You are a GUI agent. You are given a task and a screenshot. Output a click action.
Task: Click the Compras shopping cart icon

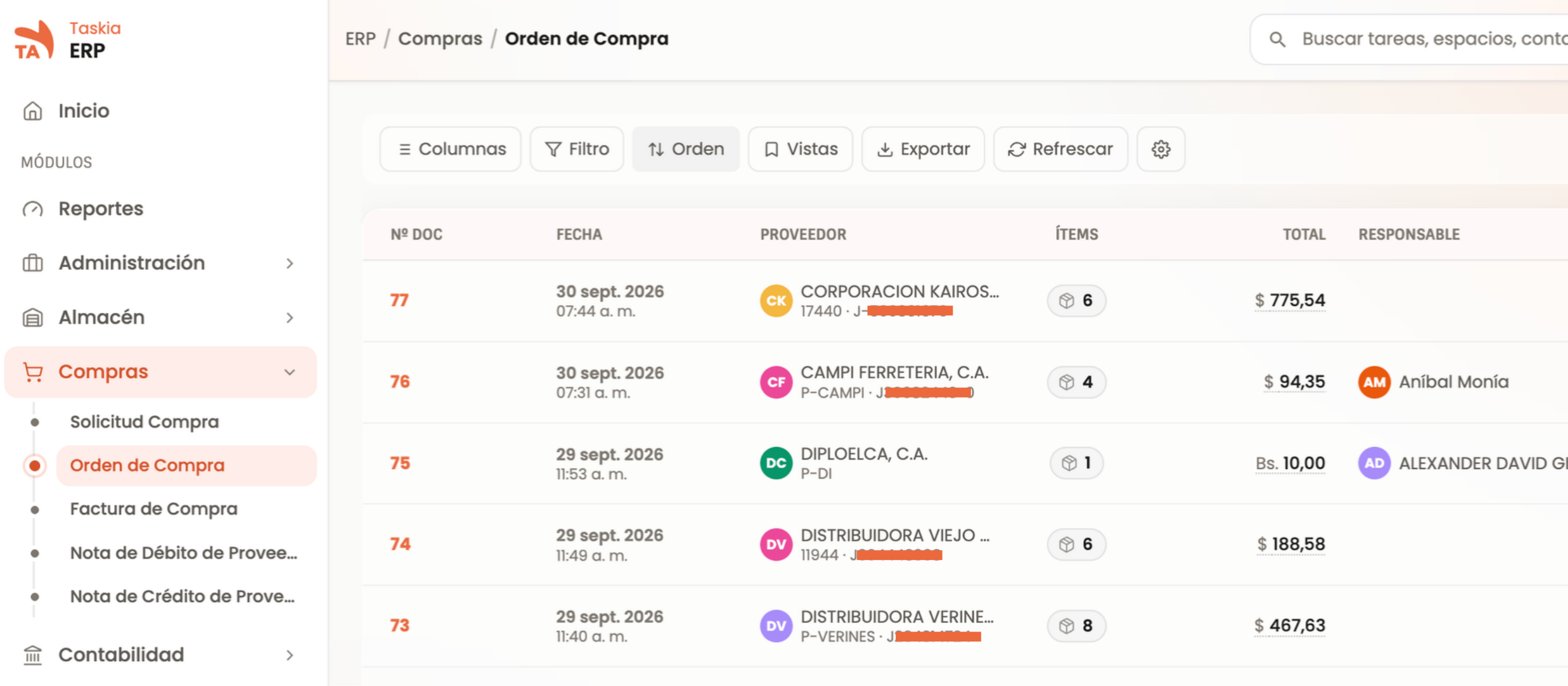pyautogui.click(x=33, y=372)
